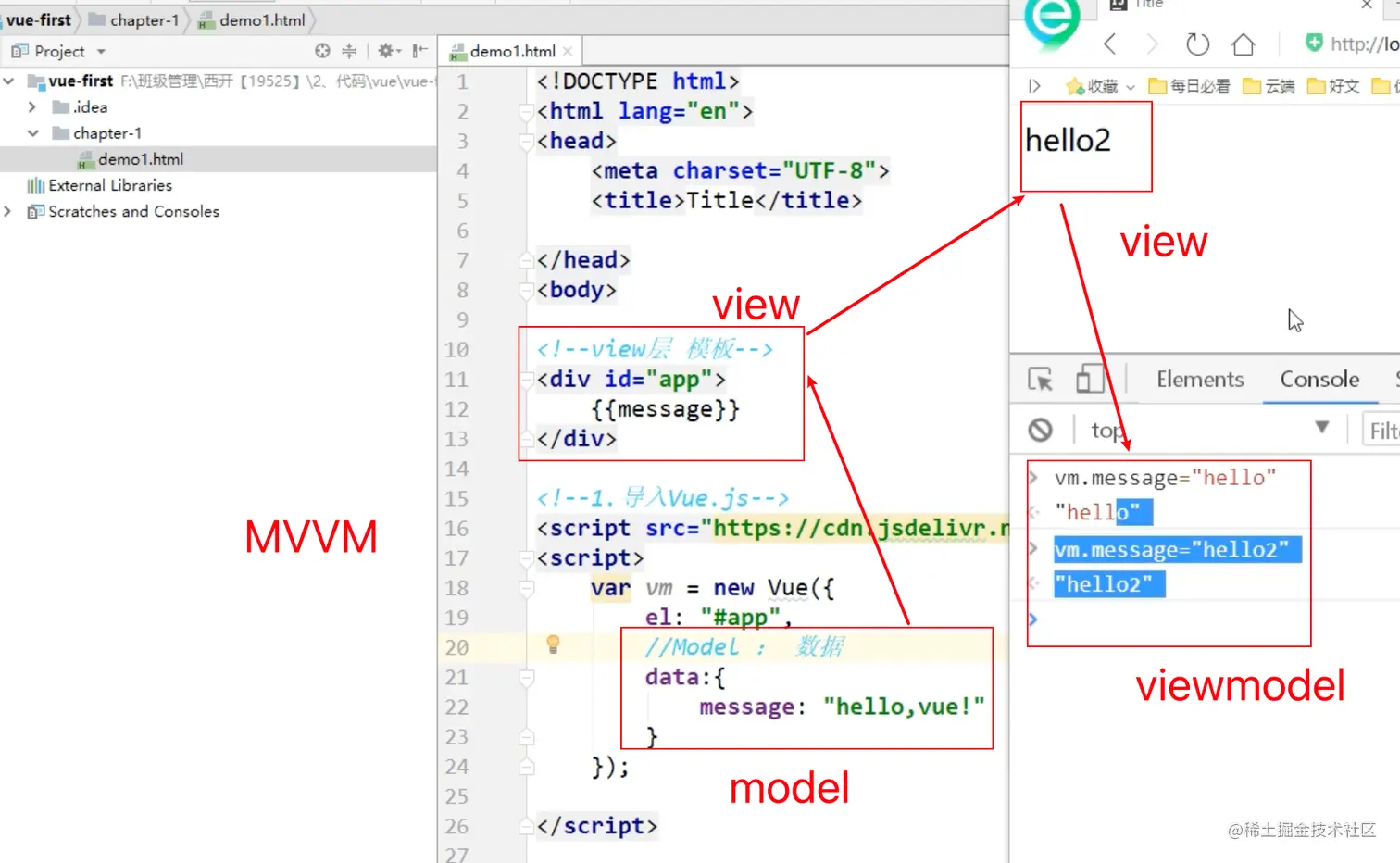1400x863 pixels.
Task: Open the 每日必看 bookmark folder
Action: pos(1190,86)
